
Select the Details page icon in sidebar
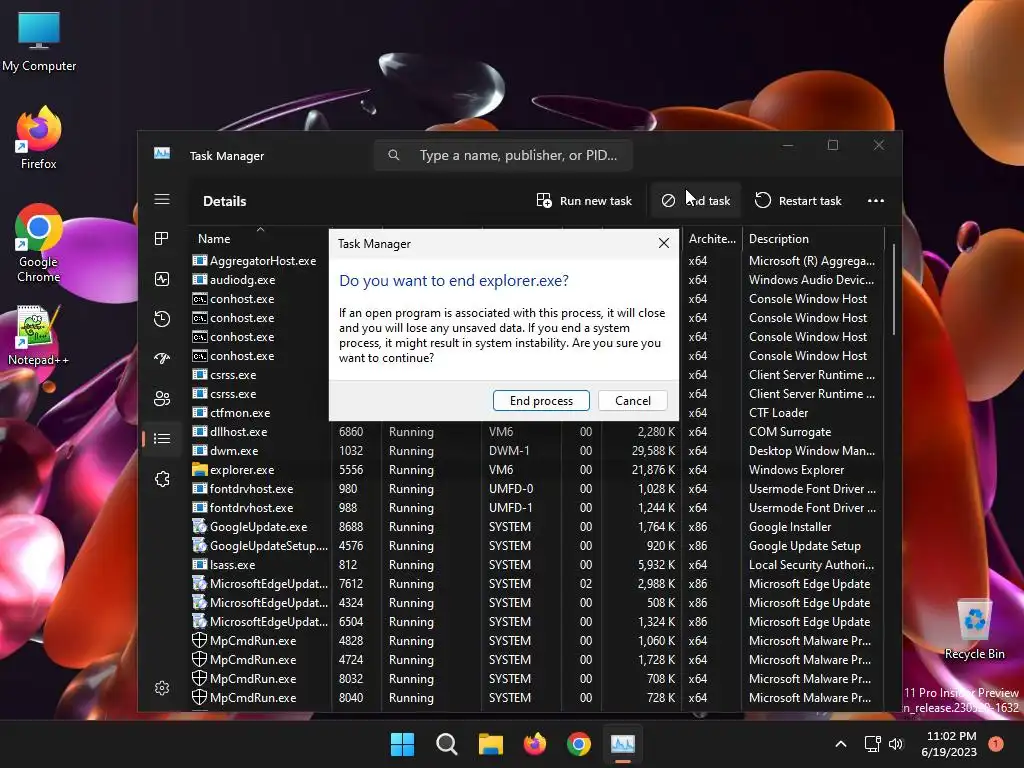point(162,438)
